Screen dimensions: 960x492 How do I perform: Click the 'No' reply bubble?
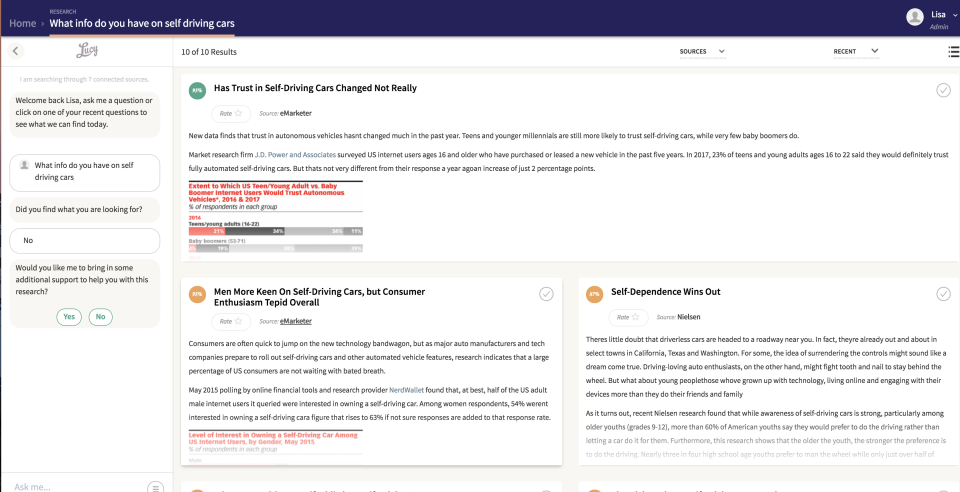(x=84, y=240)
